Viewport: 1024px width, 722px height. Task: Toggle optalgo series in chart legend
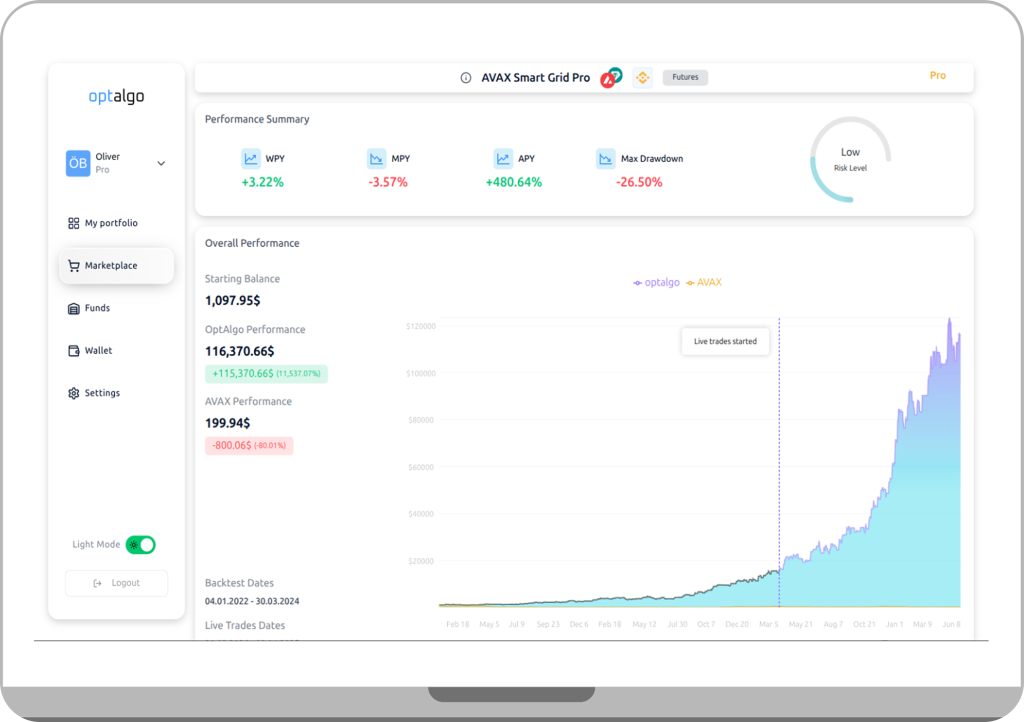656,283
